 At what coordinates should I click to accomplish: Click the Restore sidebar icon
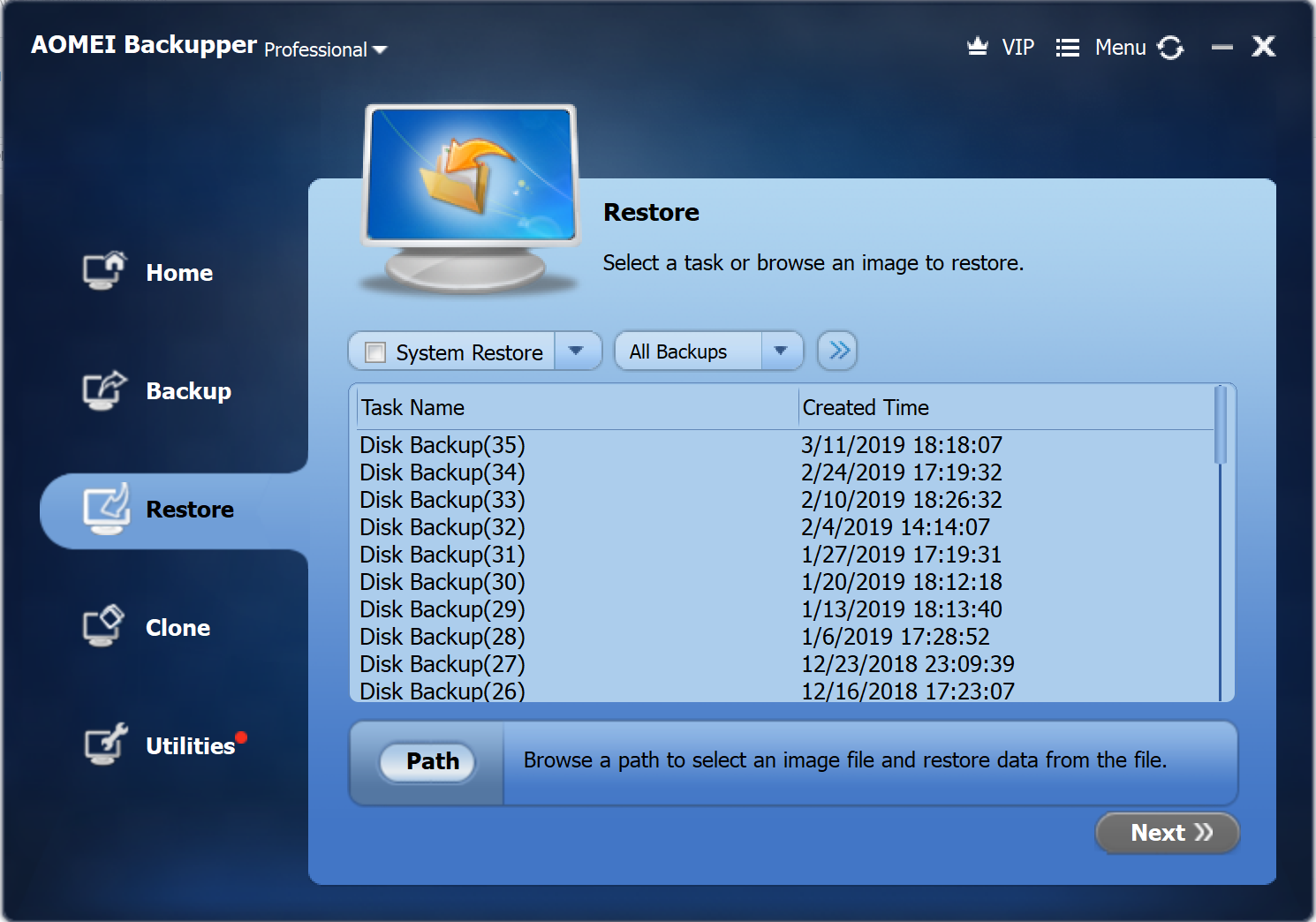[106, 509]
